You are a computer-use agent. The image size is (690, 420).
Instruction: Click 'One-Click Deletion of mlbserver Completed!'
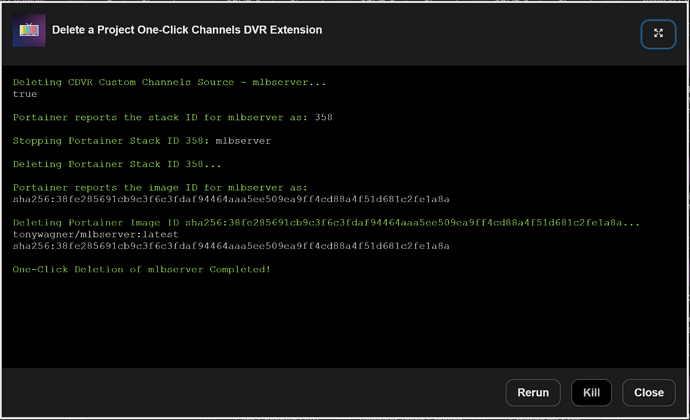click(142, 269)
